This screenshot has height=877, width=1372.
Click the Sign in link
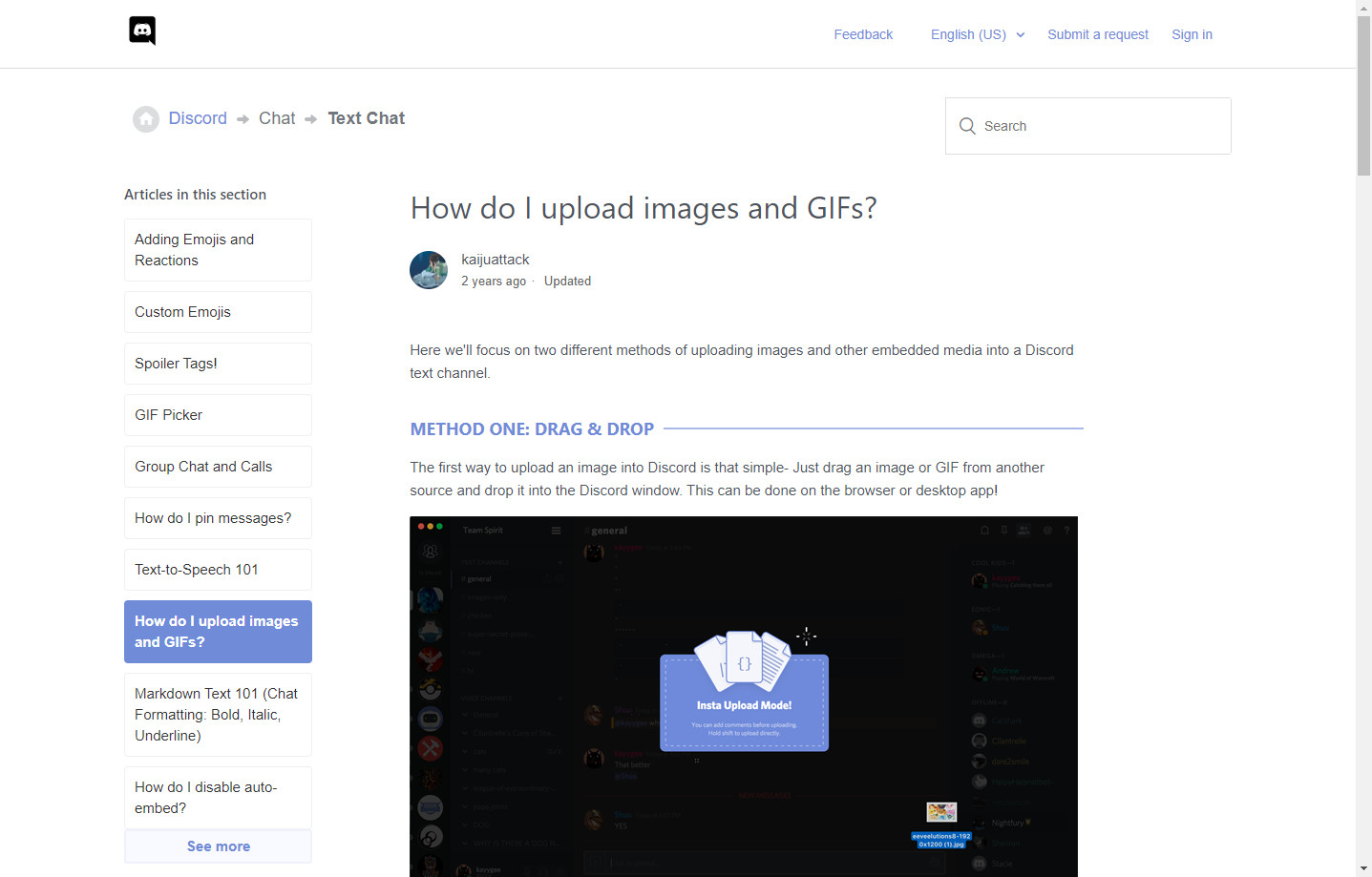click(x=1192, y=34)
